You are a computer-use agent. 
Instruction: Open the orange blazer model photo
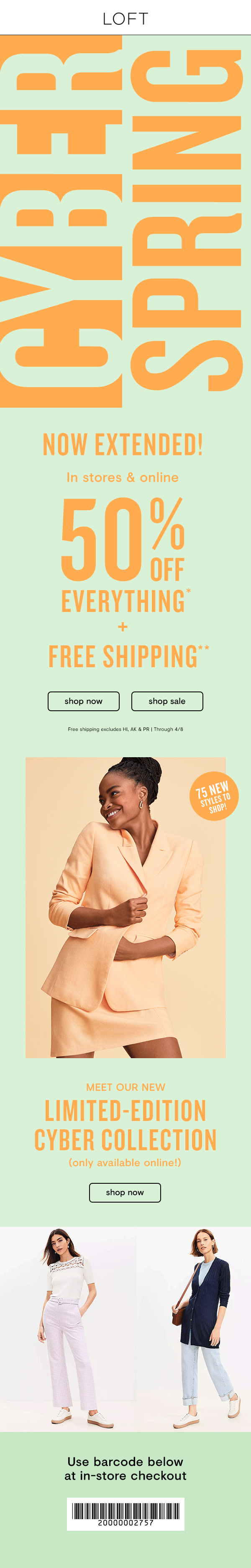coord(125,907)
